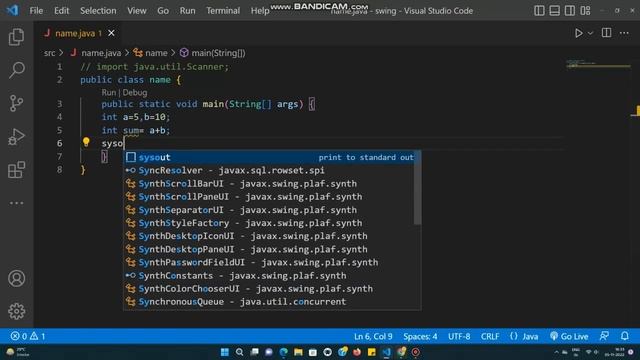Expand the run options dropdown arrow
This screenshot has height=360, width=640.
[590, 33]
